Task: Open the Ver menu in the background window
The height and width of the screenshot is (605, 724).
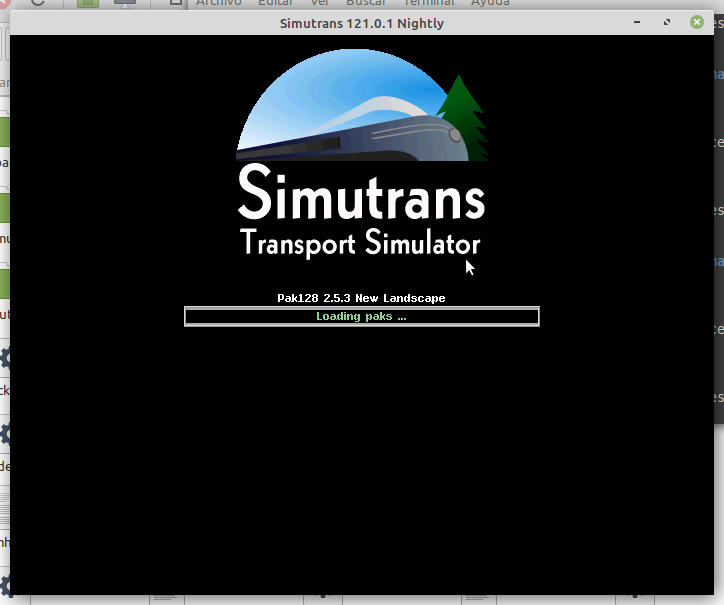Action: [x=319, y=3]
